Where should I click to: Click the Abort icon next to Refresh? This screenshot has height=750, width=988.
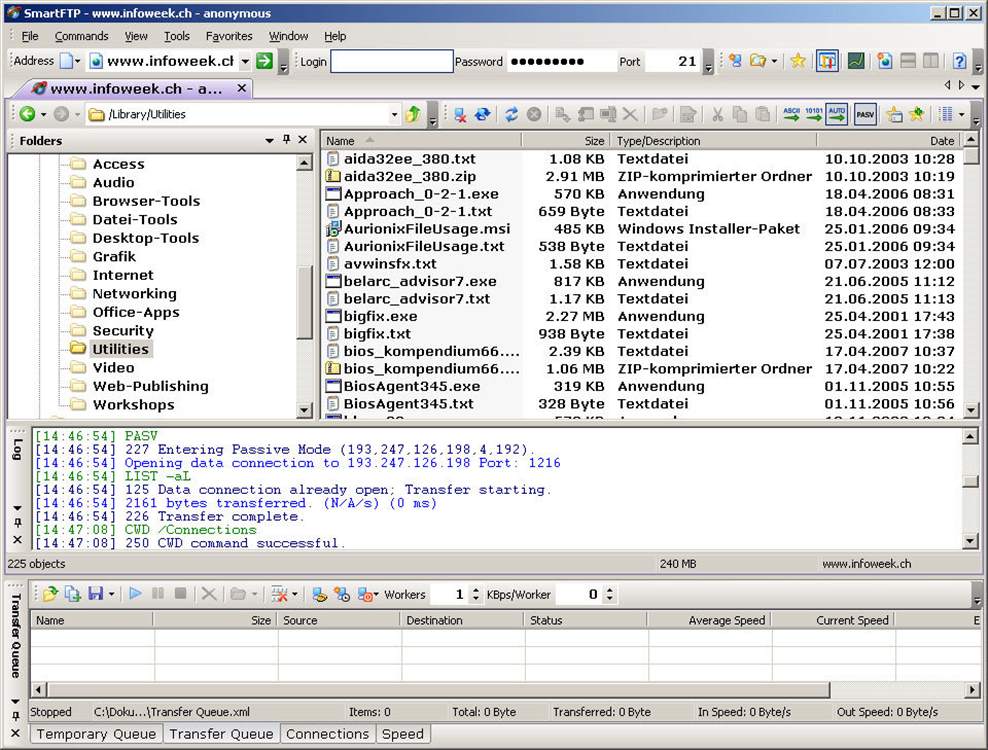[x=534, y=114]
